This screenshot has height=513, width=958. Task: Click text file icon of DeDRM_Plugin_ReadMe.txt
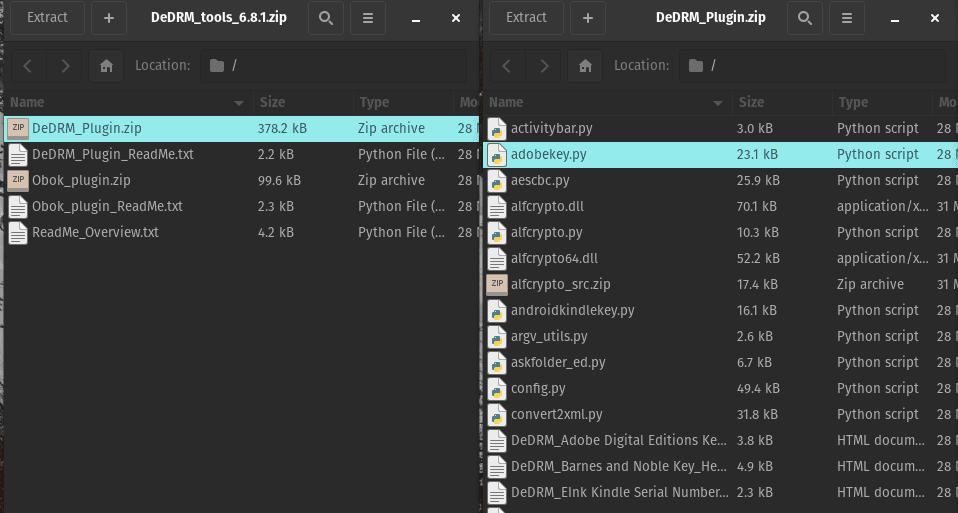[x=18, y=155]
